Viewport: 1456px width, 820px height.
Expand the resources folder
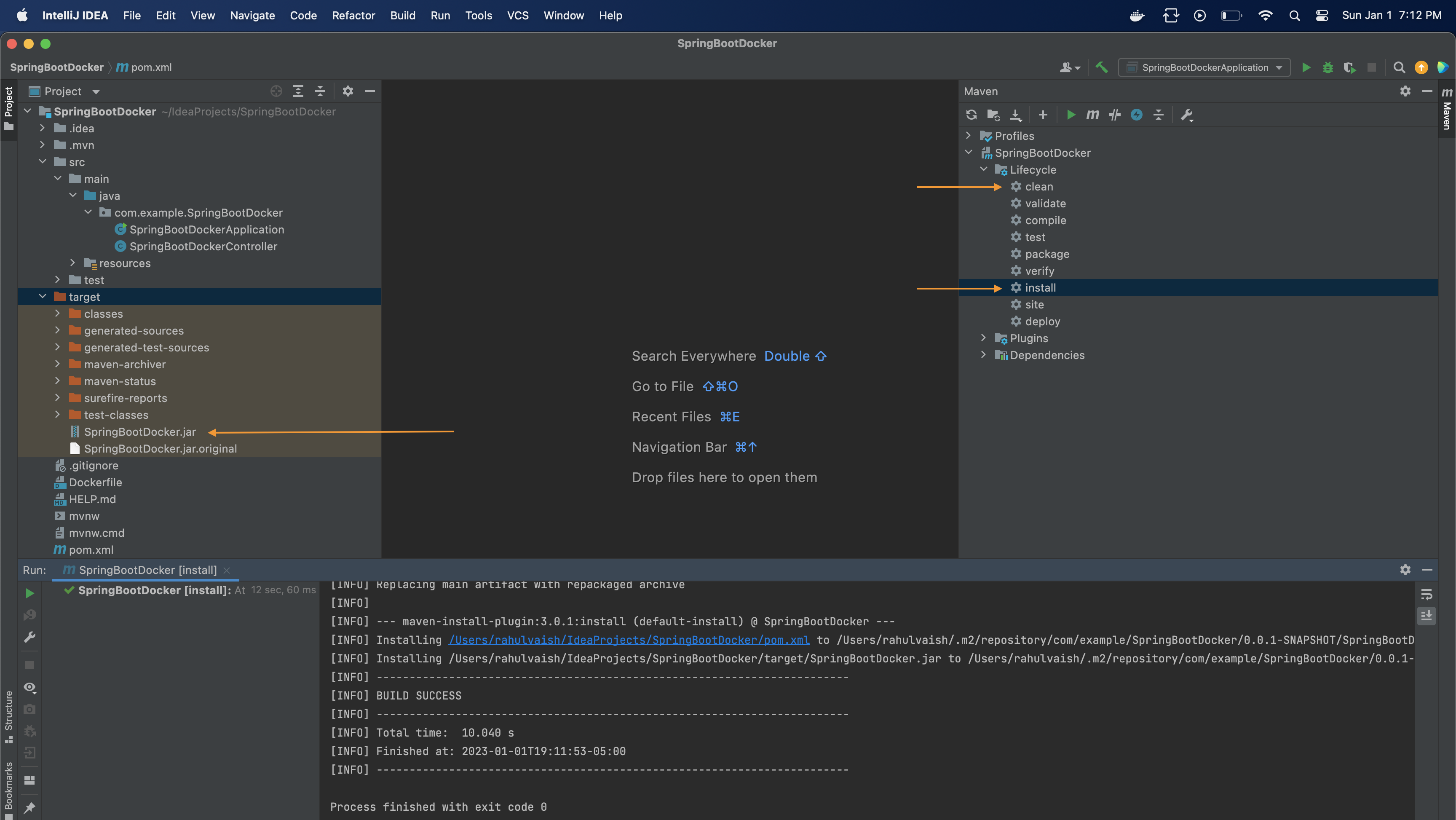(x=72, y=263)
